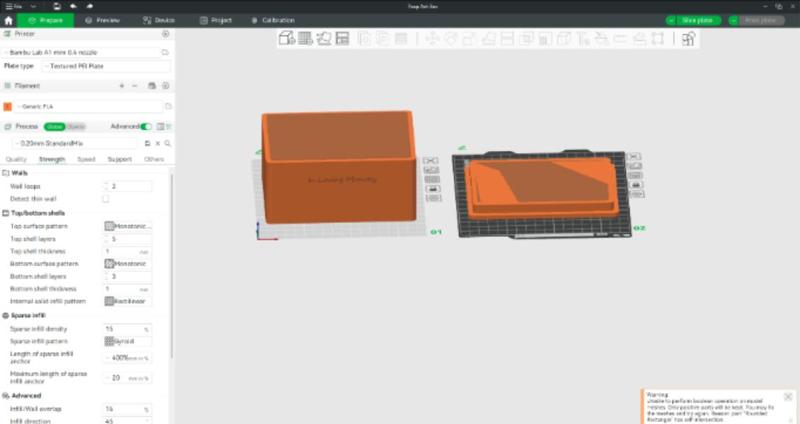This screenshot has width=800, height=424.
Task: Undo the last action in title bar
Action: (73, 7)
